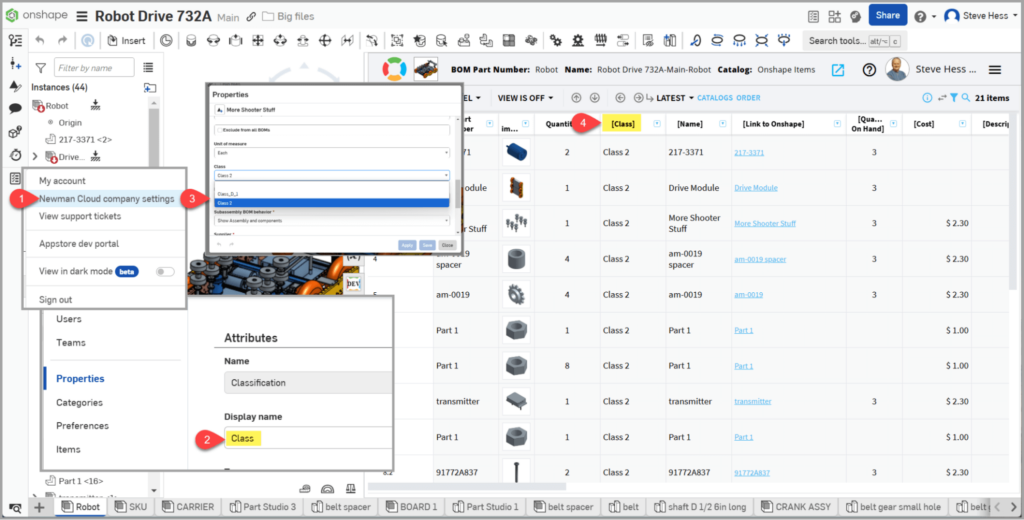
Task: Click the BOM table icon in left sidebar
Action: coord(15,178)
